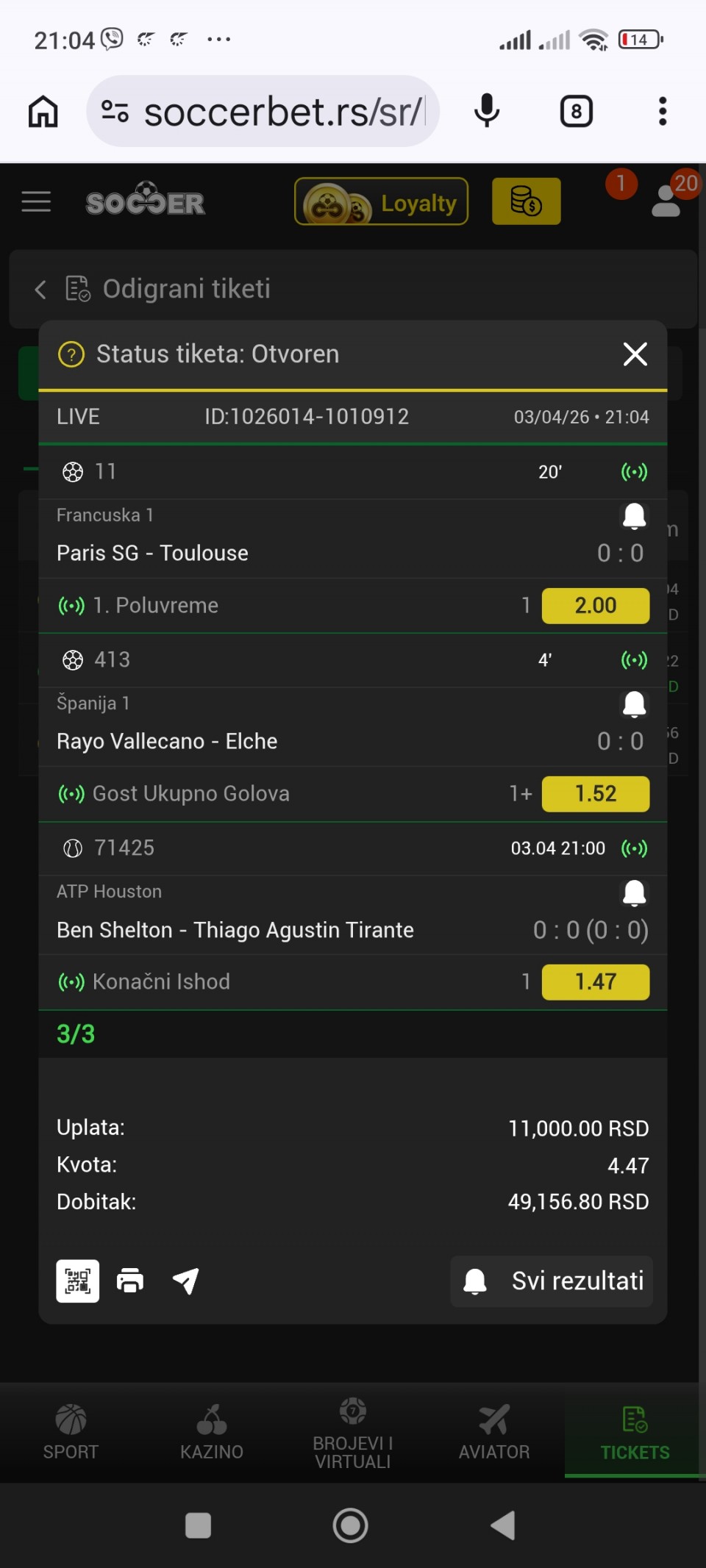
Task: Go back from Odigrani tiketi
Action: coord(40,290)
